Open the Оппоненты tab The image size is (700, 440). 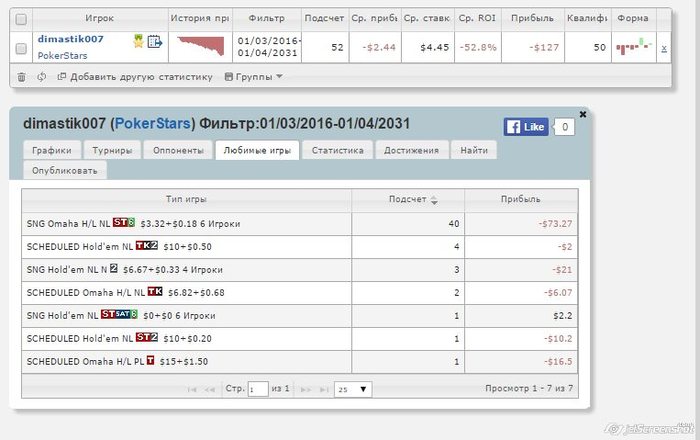pos(178,150)
